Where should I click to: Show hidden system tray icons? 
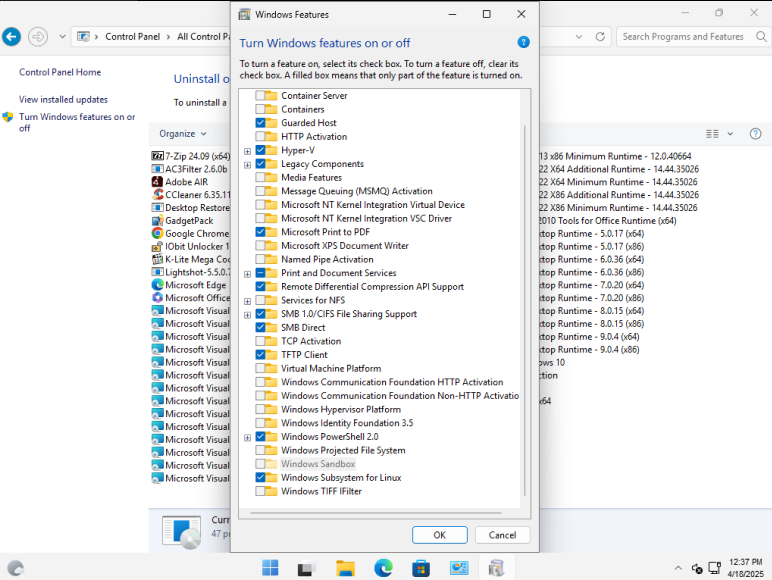(x=678, y=568)
